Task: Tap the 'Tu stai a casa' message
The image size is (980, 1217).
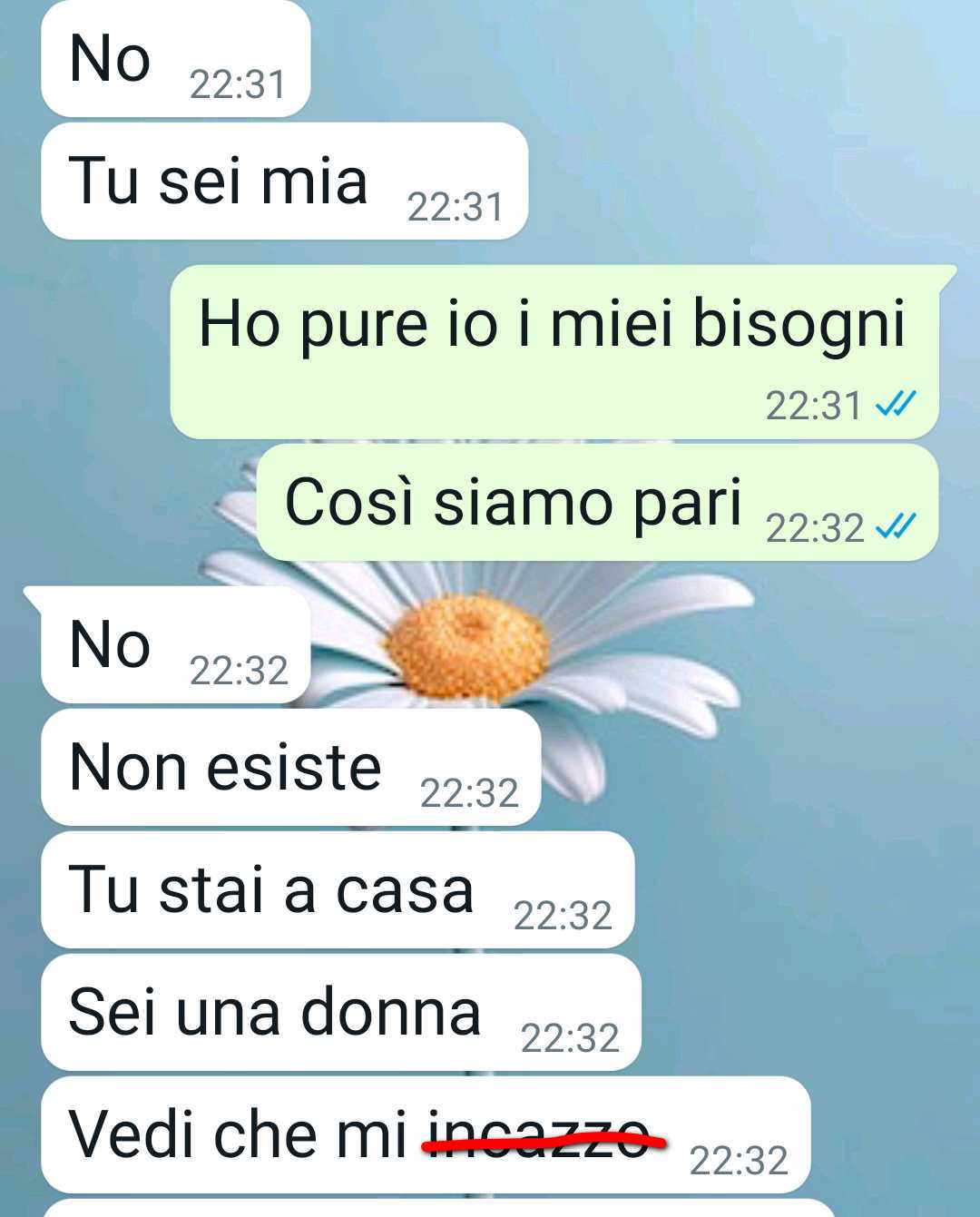Action: pos(338,890)
